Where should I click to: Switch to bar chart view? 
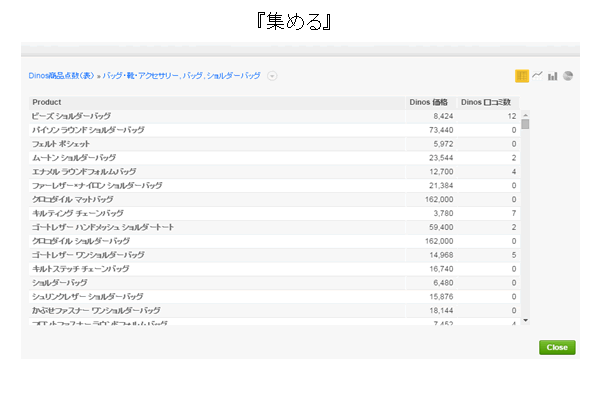[x=552, y=75]
